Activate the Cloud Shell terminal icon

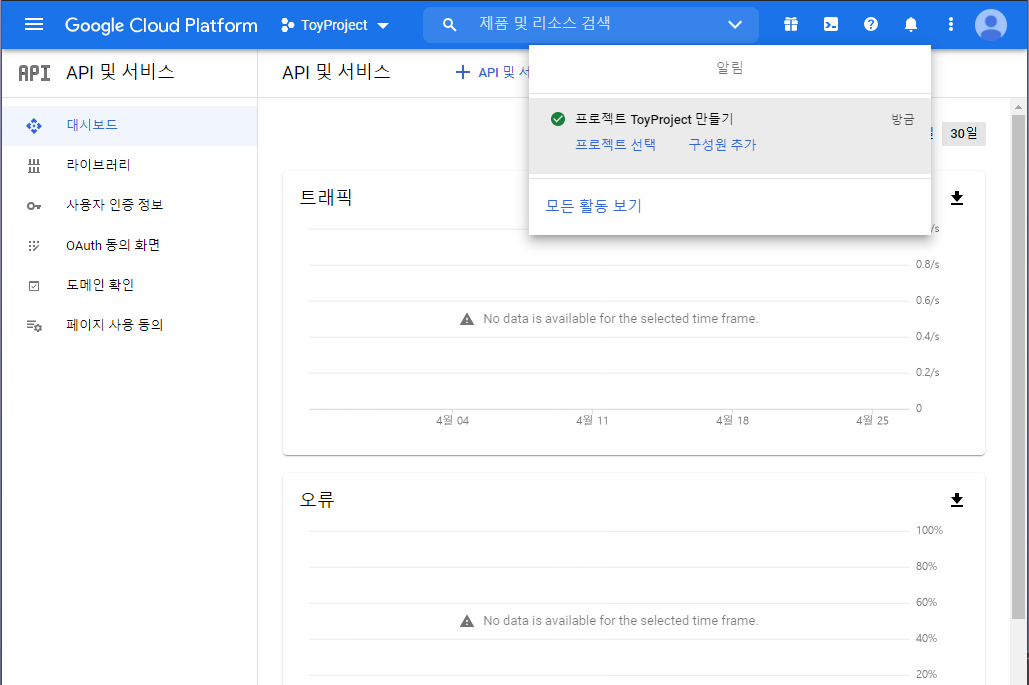[x=831, y=24]
